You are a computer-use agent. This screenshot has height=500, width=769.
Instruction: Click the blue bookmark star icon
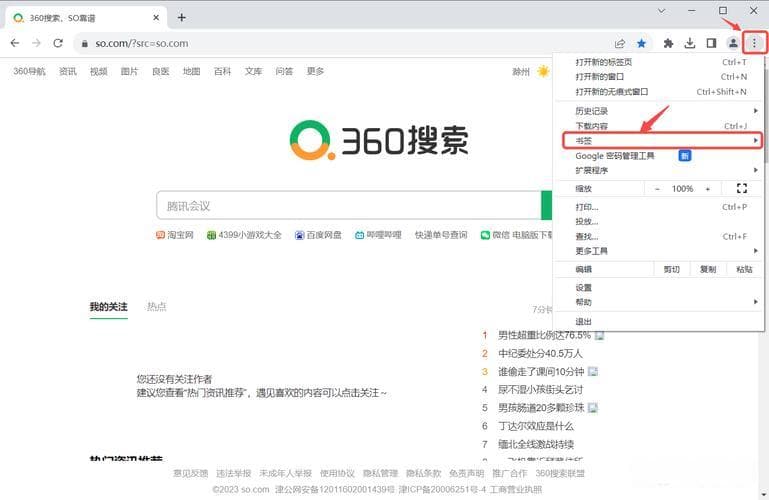click(x=641, y=44)
